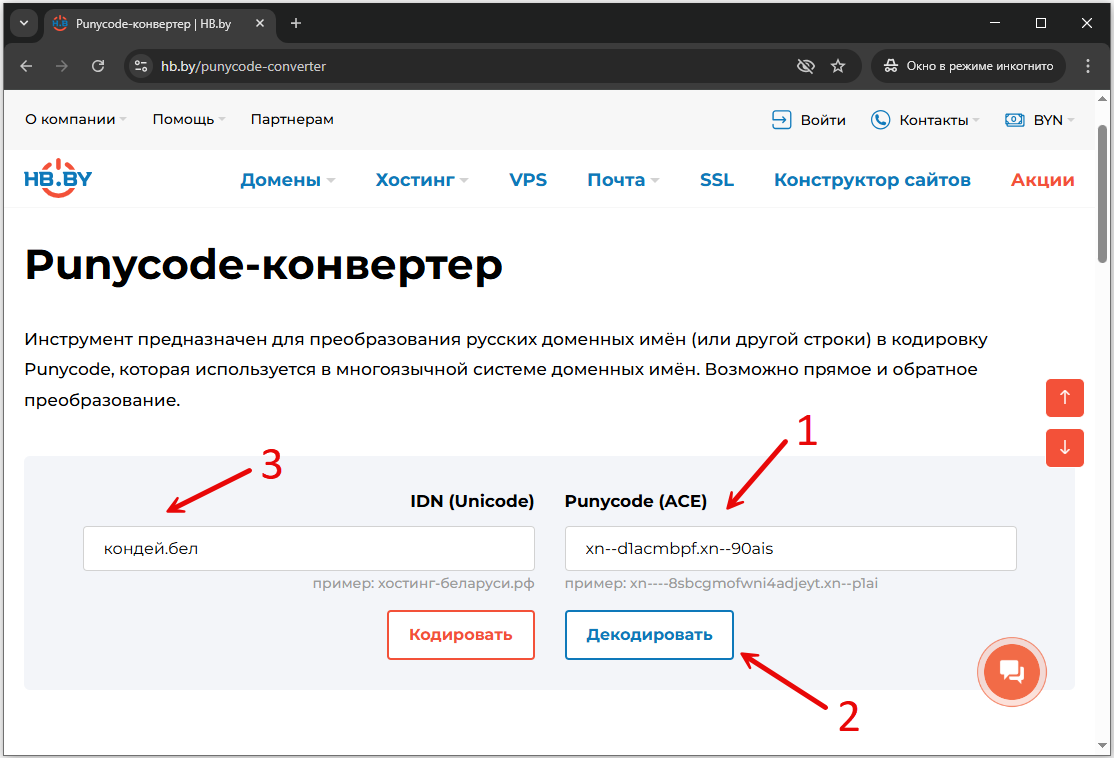Click the browser back arrow
The height and width of the screenshot is (758, 1114).
click(26, 66)
